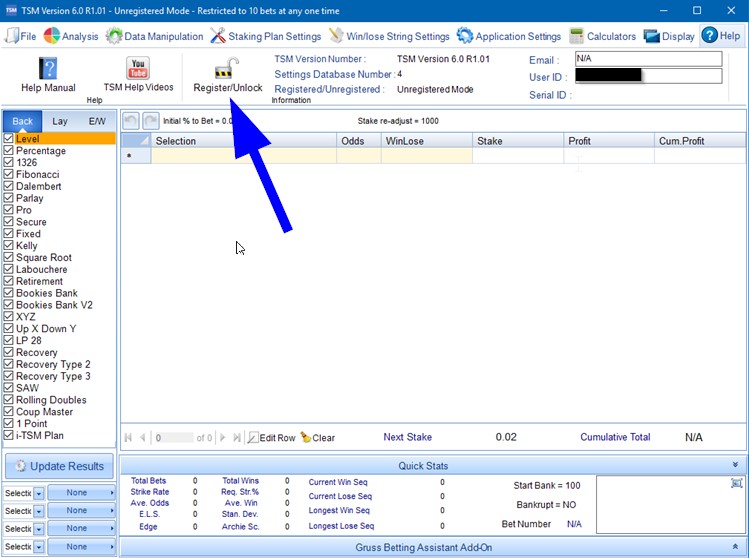Viewport: 749px width, 558px height.
Task: Toggle the Kelly checkbox
Action: (x=9, y=245)
